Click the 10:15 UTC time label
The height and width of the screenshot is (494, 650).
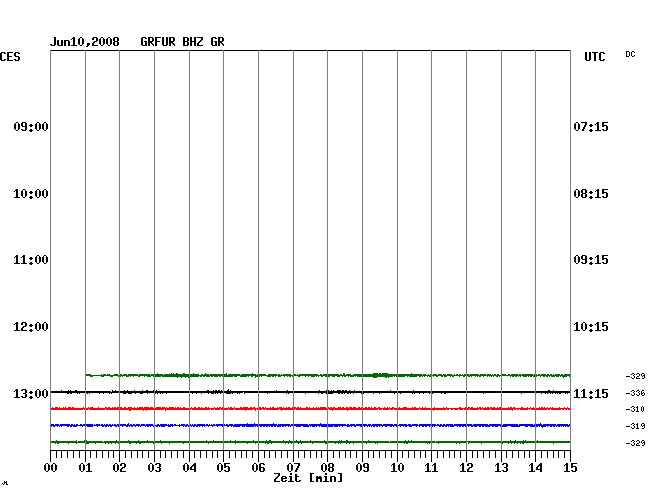[x=591, y=327]
